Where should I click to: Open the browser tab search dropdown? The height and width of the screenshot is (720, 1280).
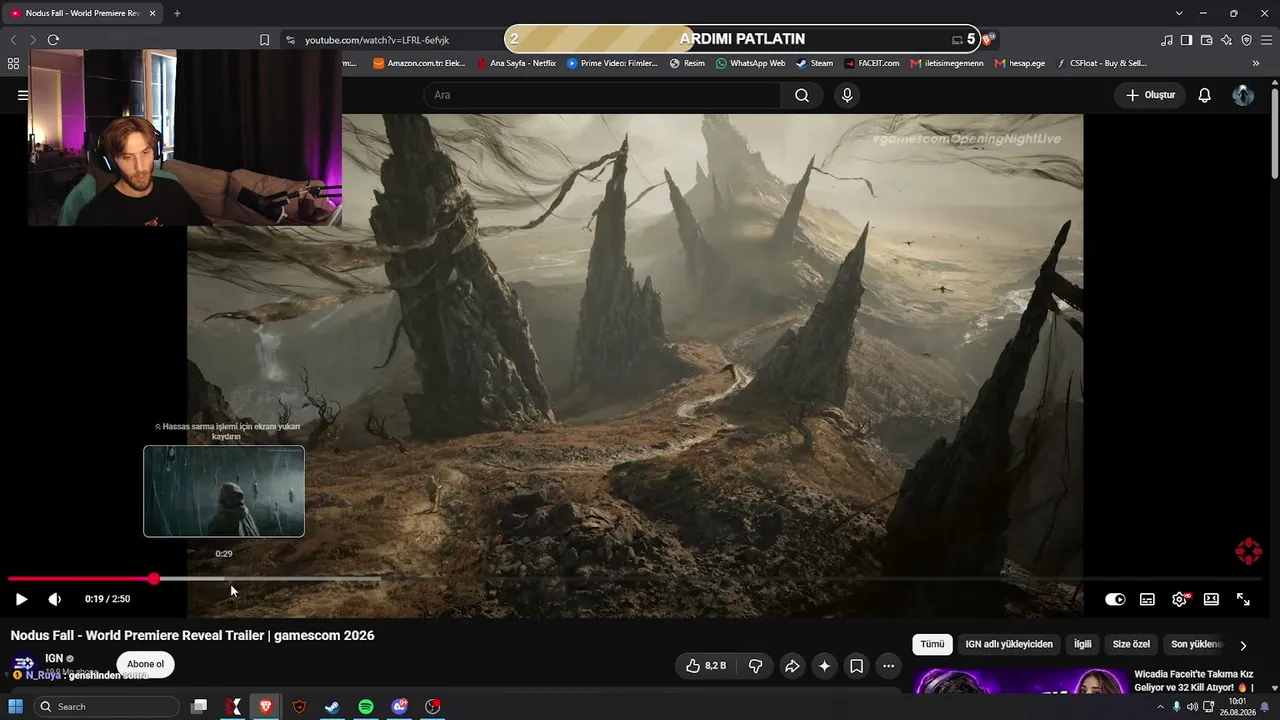click(x=1179, y=13)
